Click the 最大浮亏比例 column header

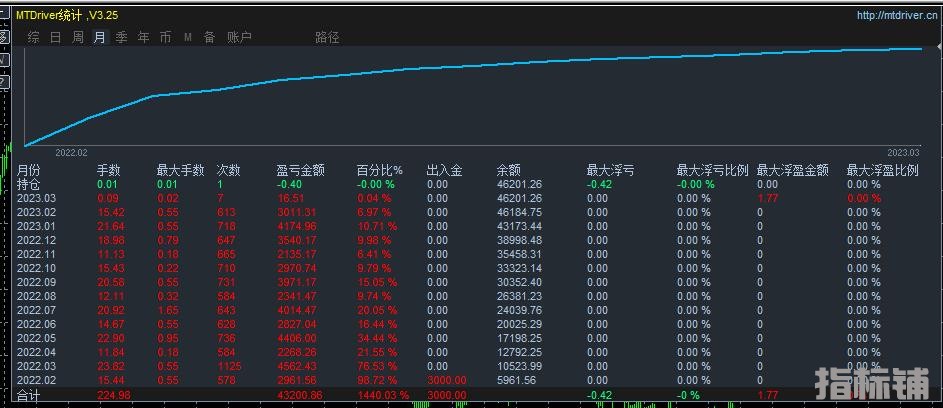[712, 171]
